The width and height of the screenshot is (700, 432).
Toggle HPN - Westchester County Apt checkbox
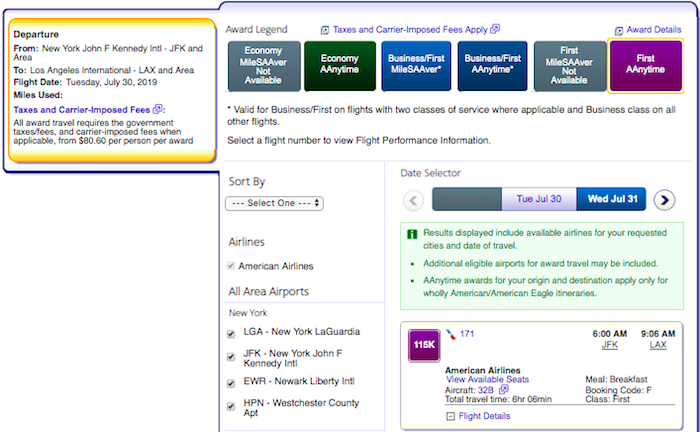(231, 406)
